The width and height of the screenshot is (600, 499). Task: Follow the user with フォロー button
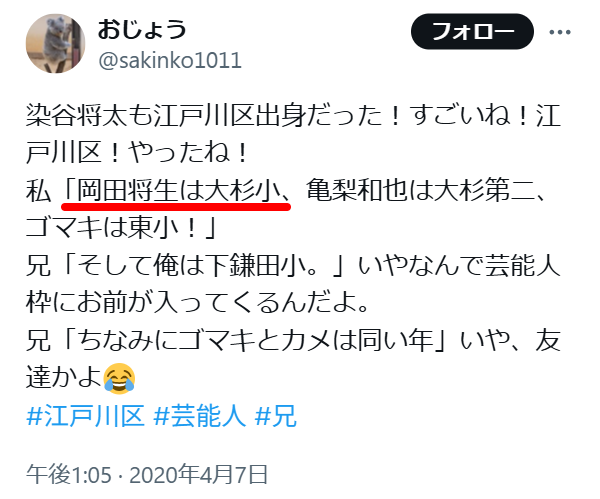pos(472,31)
